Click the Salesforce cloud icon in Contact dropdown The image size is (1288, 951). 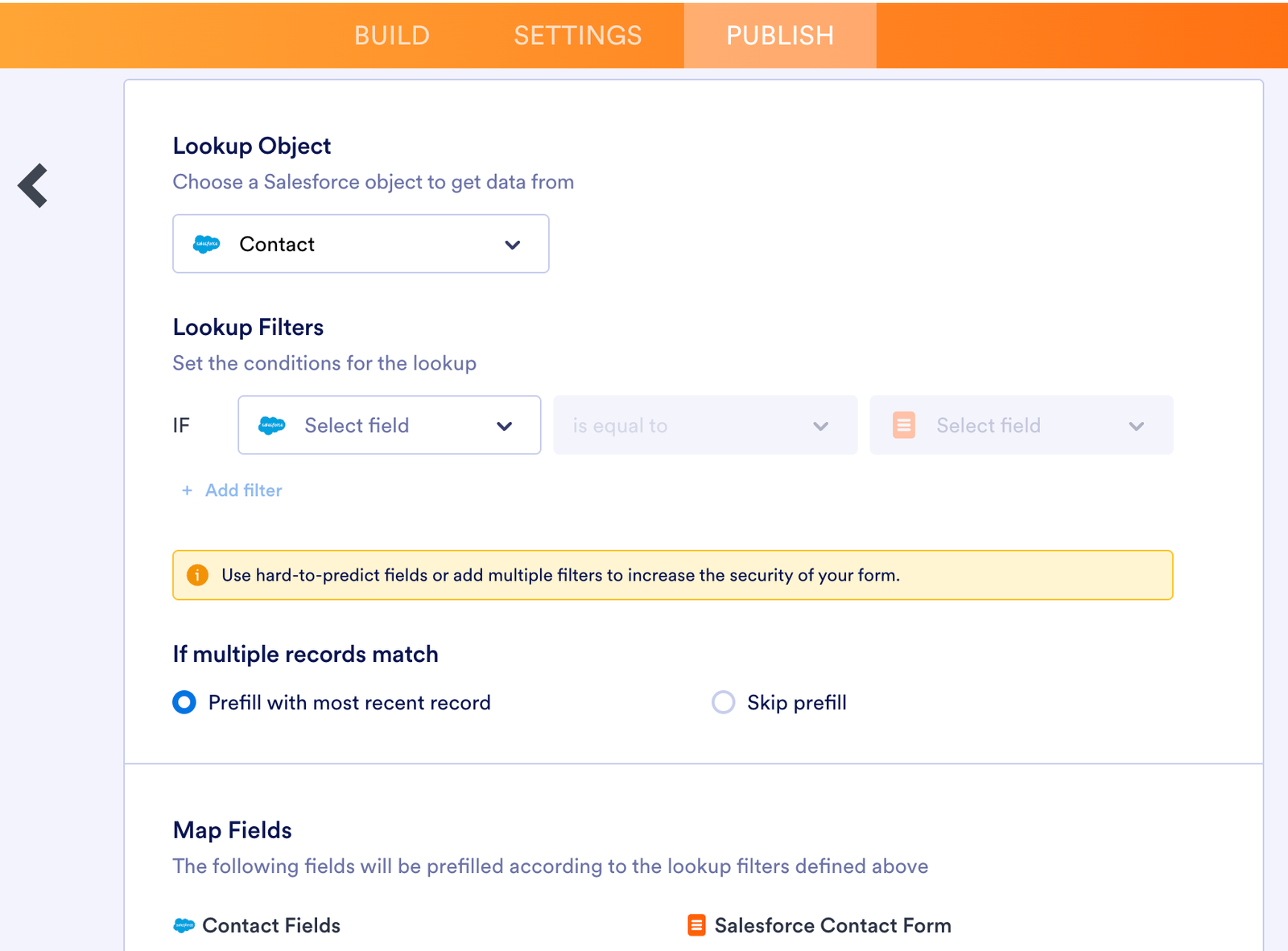(x=207, y=244)
